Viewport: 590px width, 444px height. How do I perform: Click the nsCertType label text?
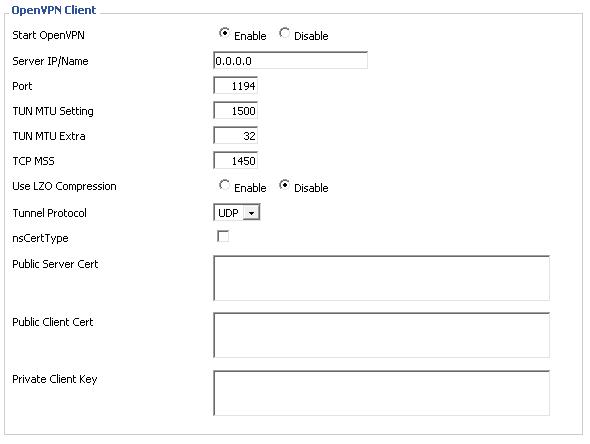pos(40,238)
